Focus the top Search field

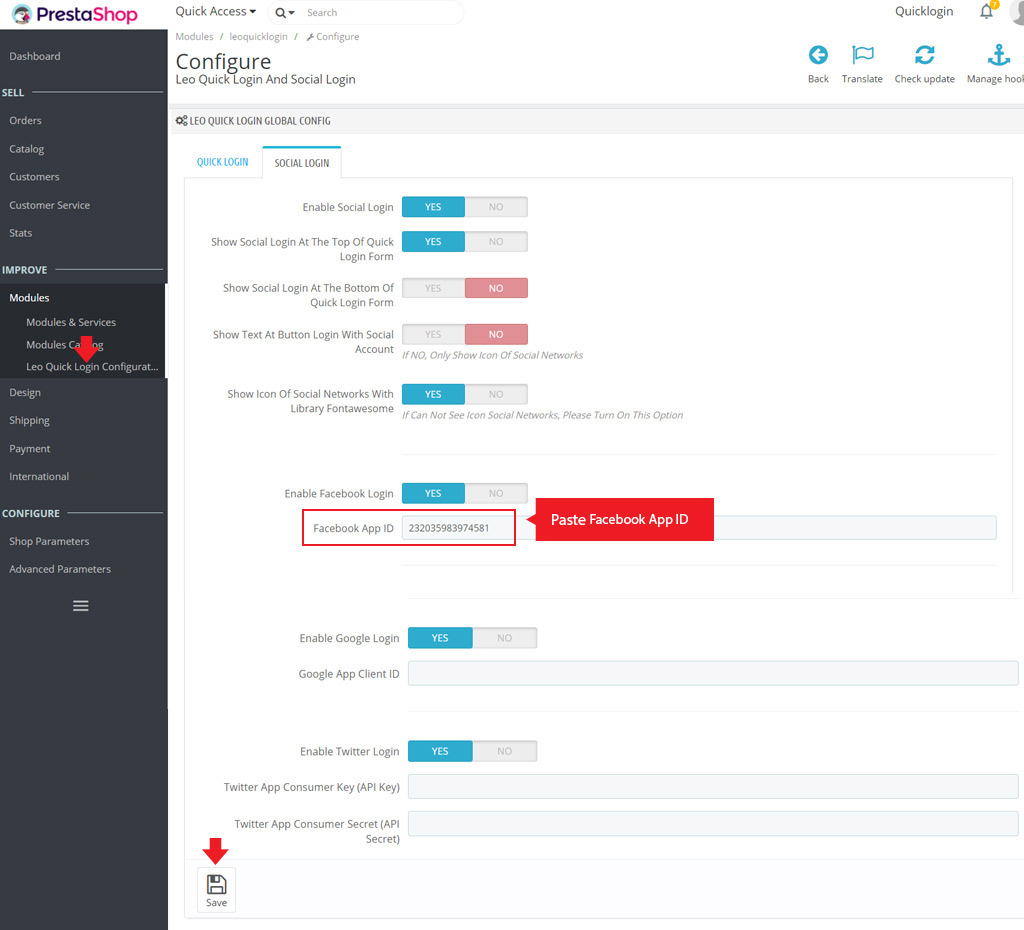(x=382, y=12)
